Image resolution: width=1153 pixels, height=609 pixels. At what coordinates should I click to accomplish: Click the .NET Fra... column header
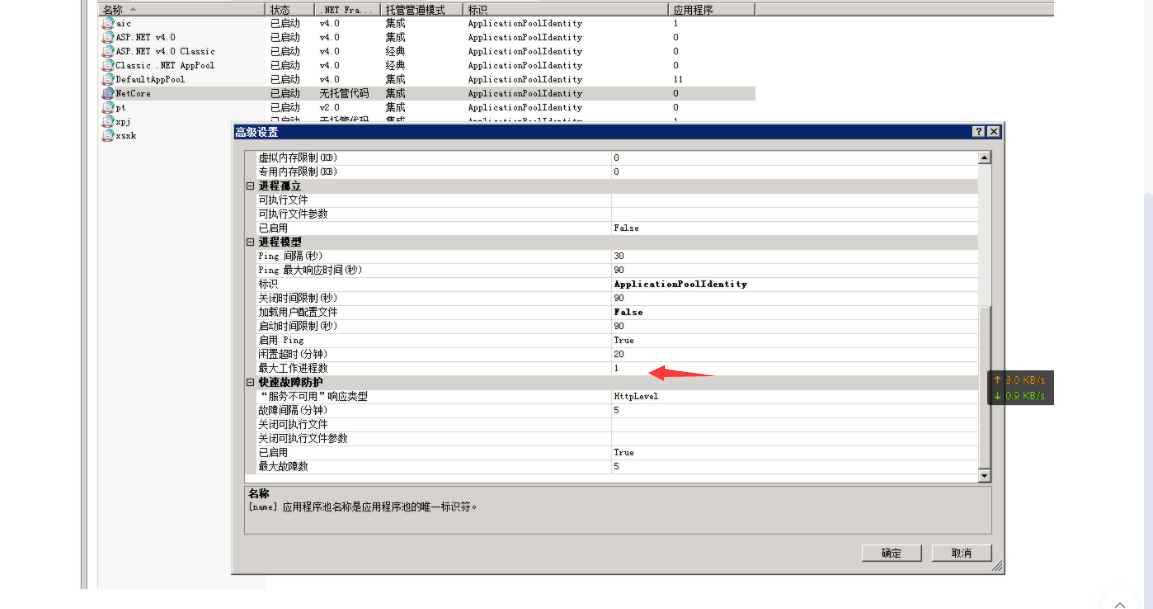click(348, 10)
